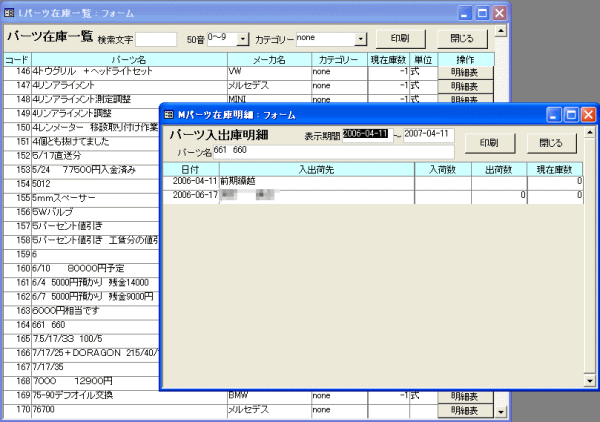Click the form icon in パーツ在庫明細 title bar
600x422 pixels.
pos(169,115)
